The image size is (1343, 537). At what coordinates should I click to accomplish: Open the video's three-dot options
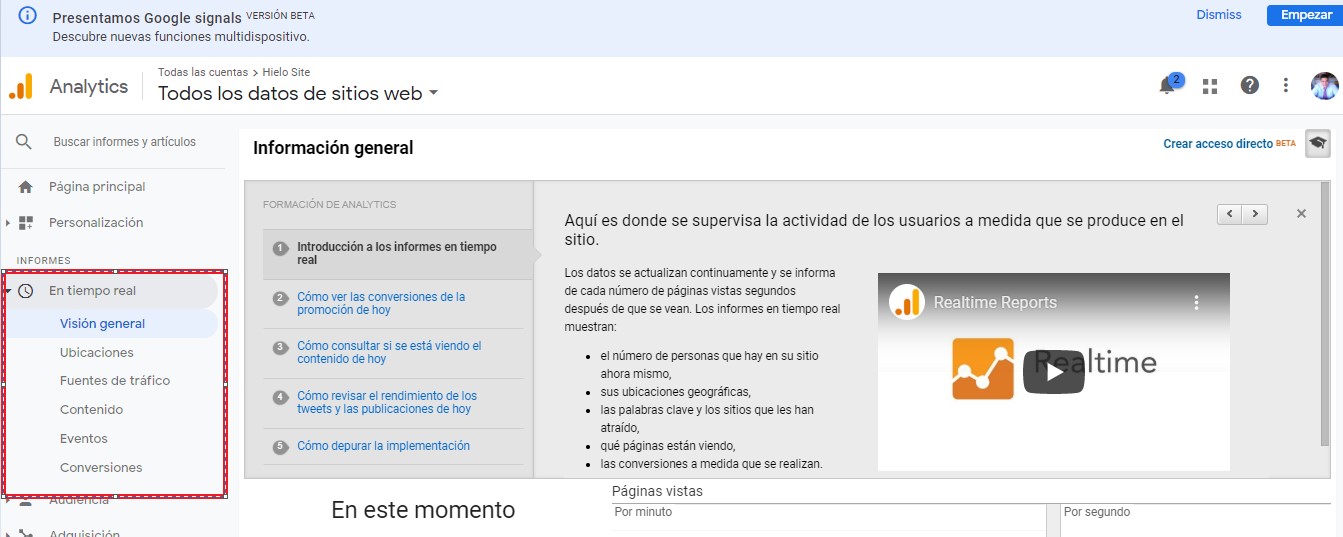pyautogui.click(x=1195, y=302)
